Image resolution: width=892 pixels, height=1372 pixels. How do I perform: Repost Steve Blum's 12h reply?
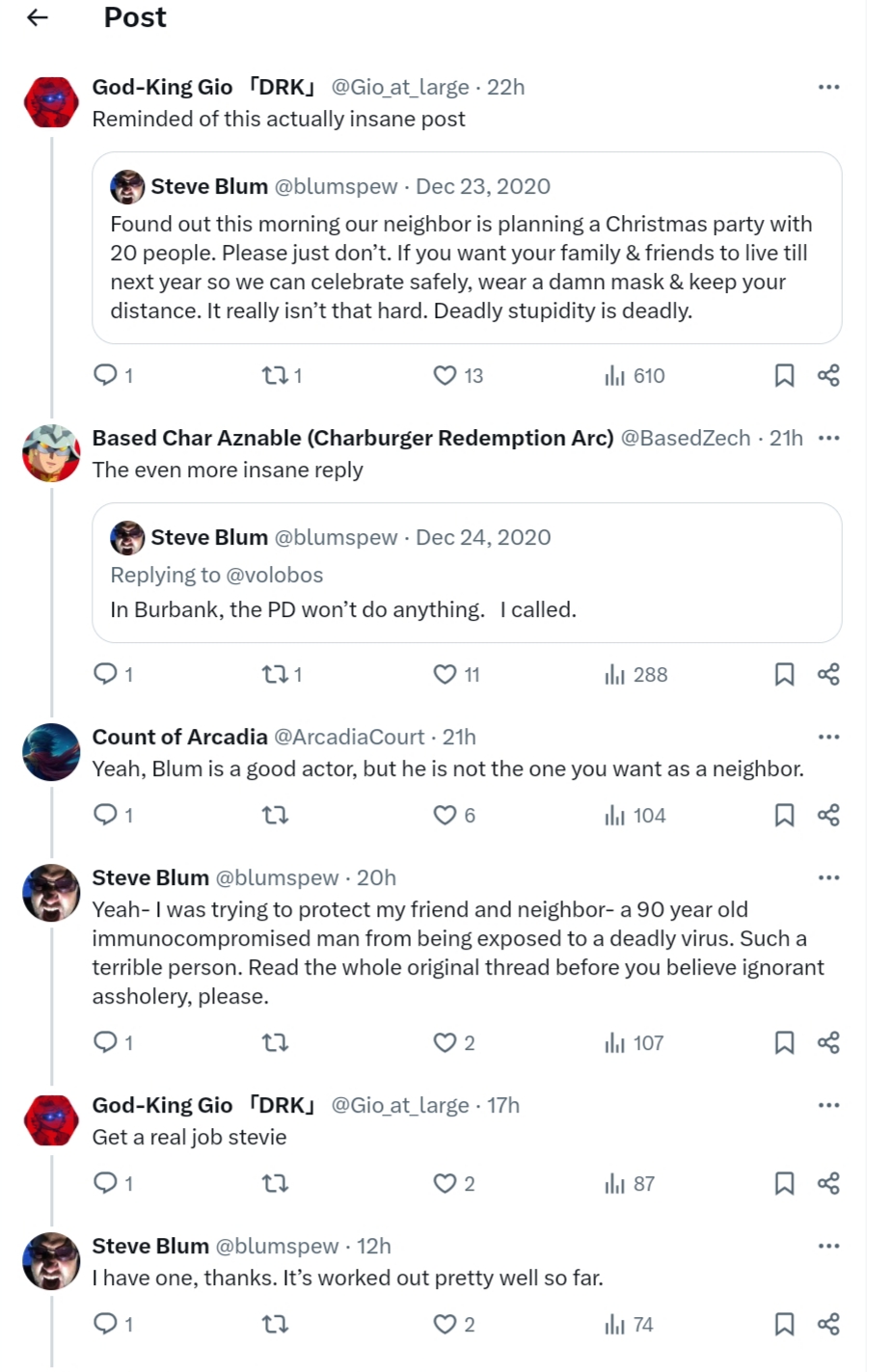[x=276, y=1324]
